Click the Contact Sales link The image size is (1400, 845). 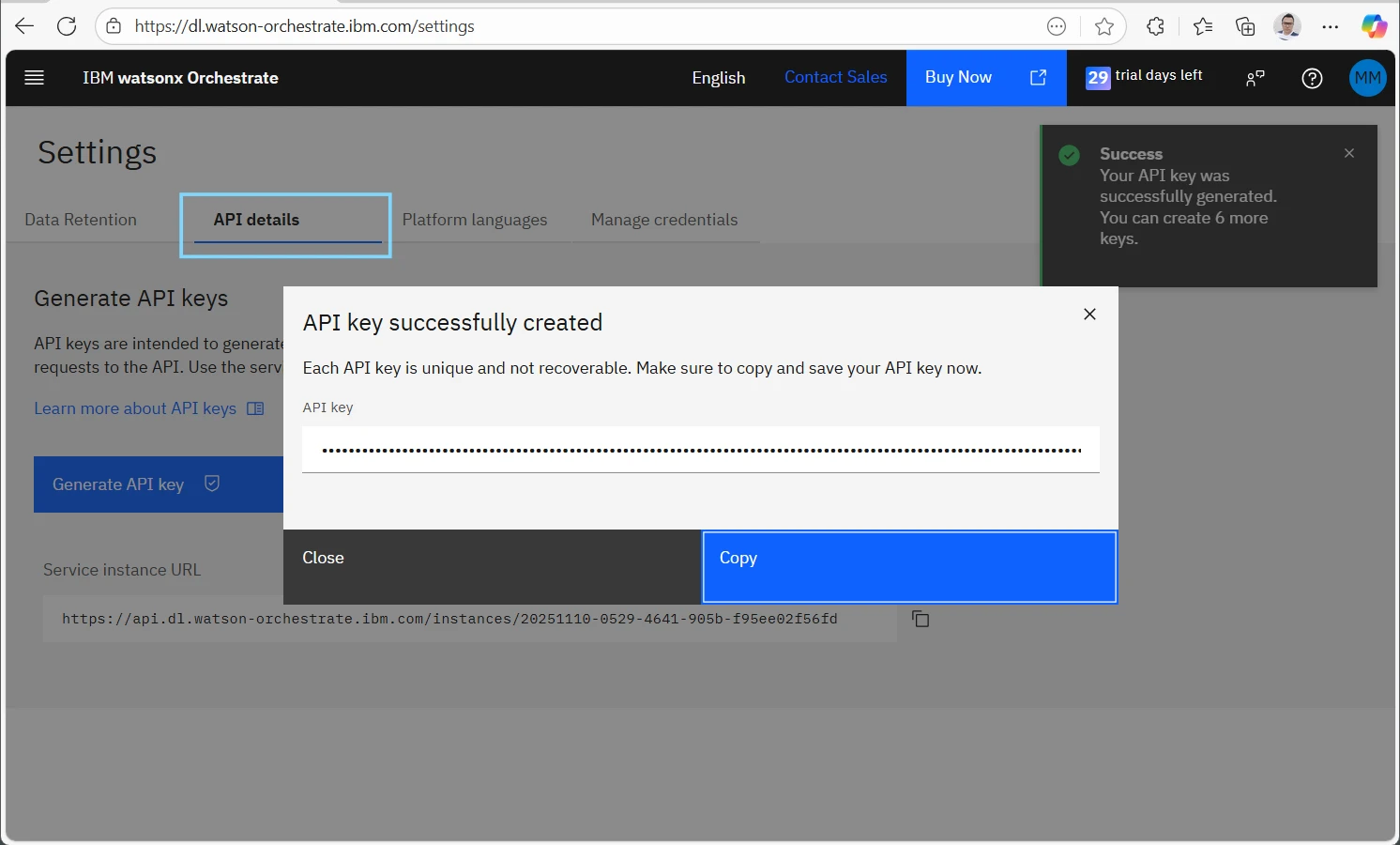835,77
